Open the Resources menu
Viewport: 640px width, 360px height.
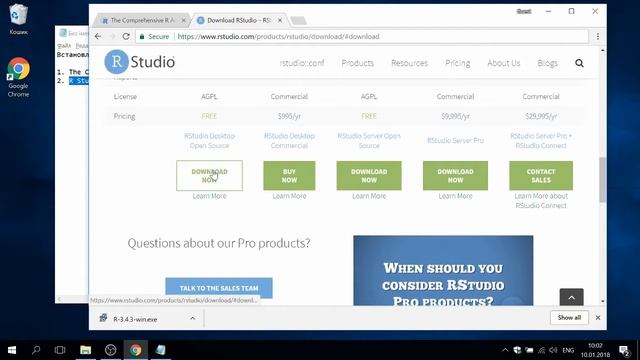(409, 63)
